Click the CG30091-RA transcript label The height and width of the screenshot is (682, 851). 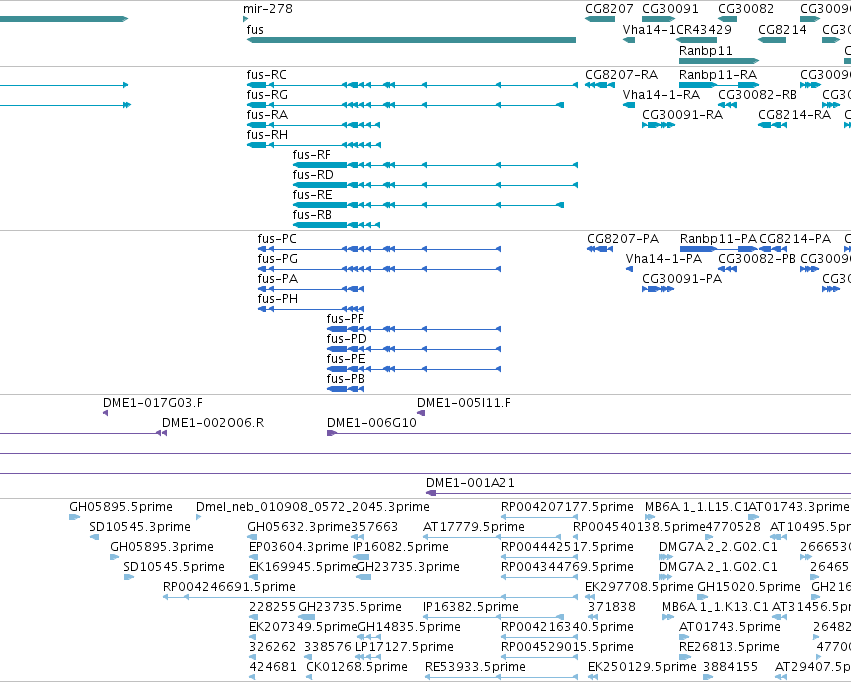(682, 114)
